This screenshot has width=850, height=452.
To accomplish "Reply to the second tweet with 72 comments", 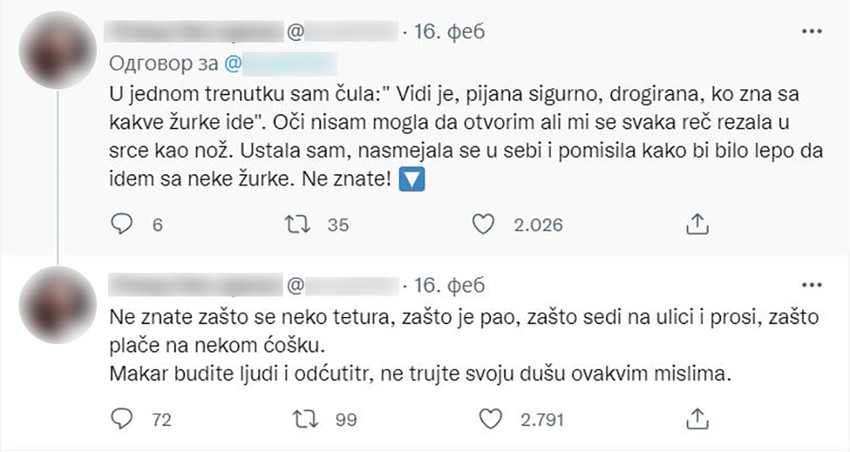I will coord(122,418).
